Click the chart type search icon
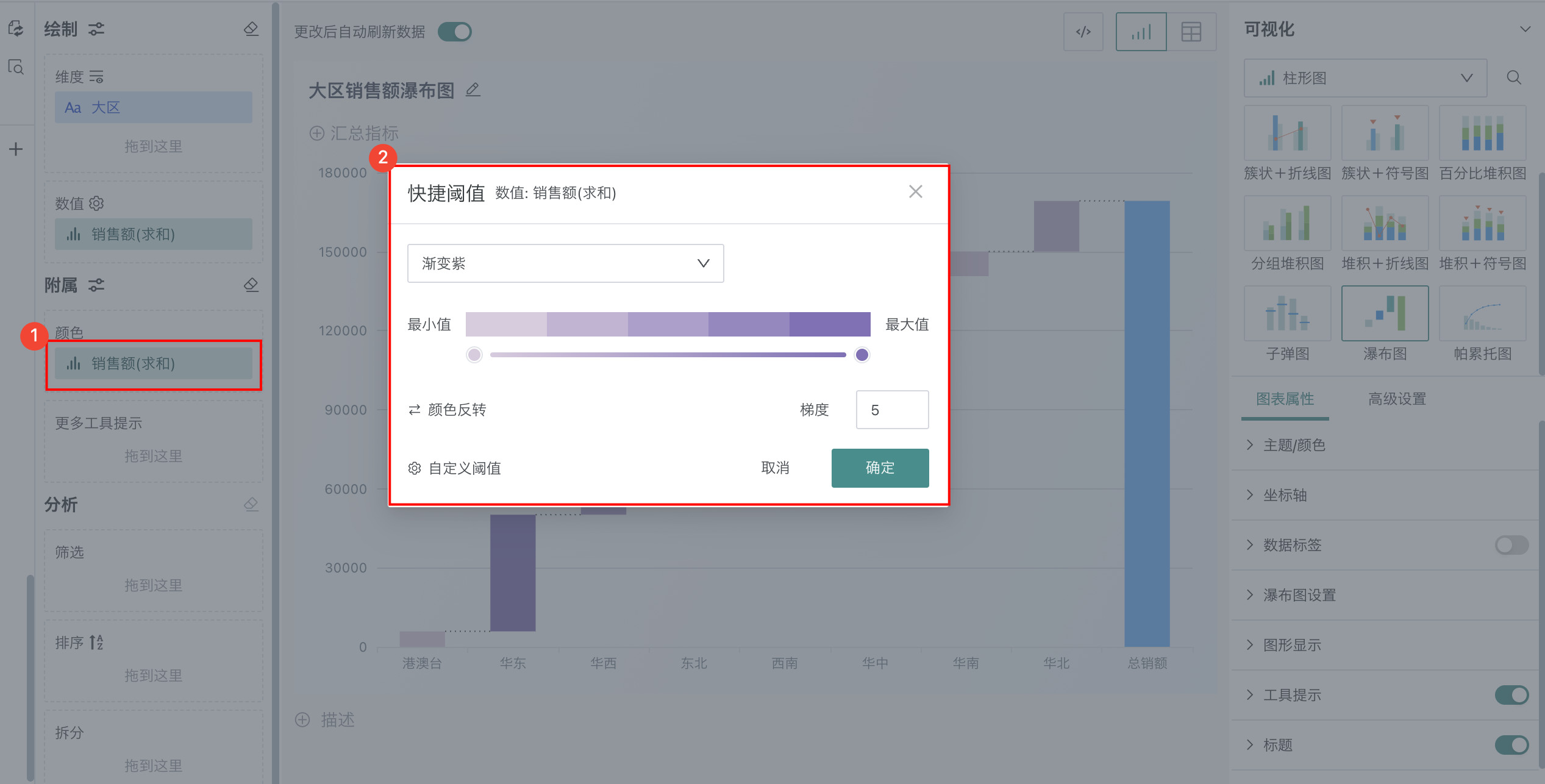The width and height of the screenshot is (1545, 784). [x=1514, y=77]
